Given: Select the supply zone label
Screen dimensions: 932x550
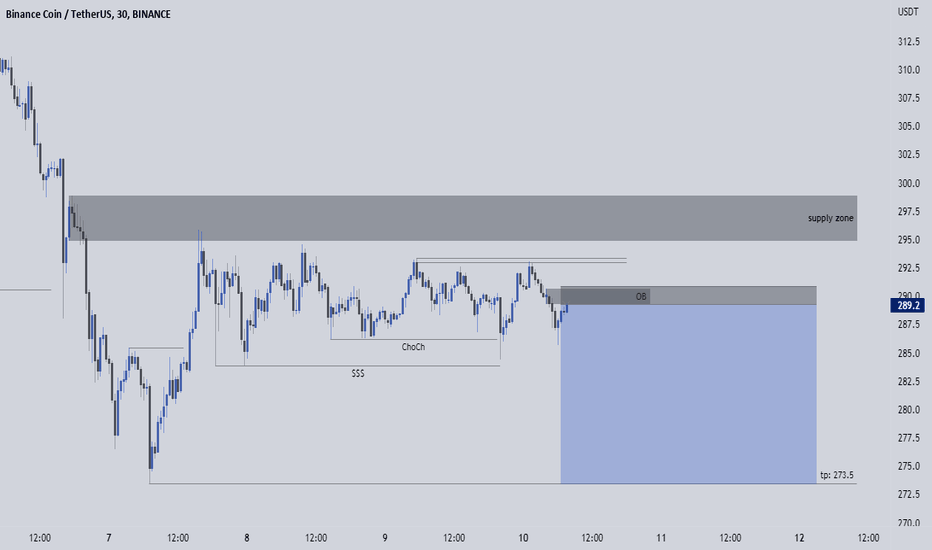Looking at the screenshot, I should coord(830,218).
